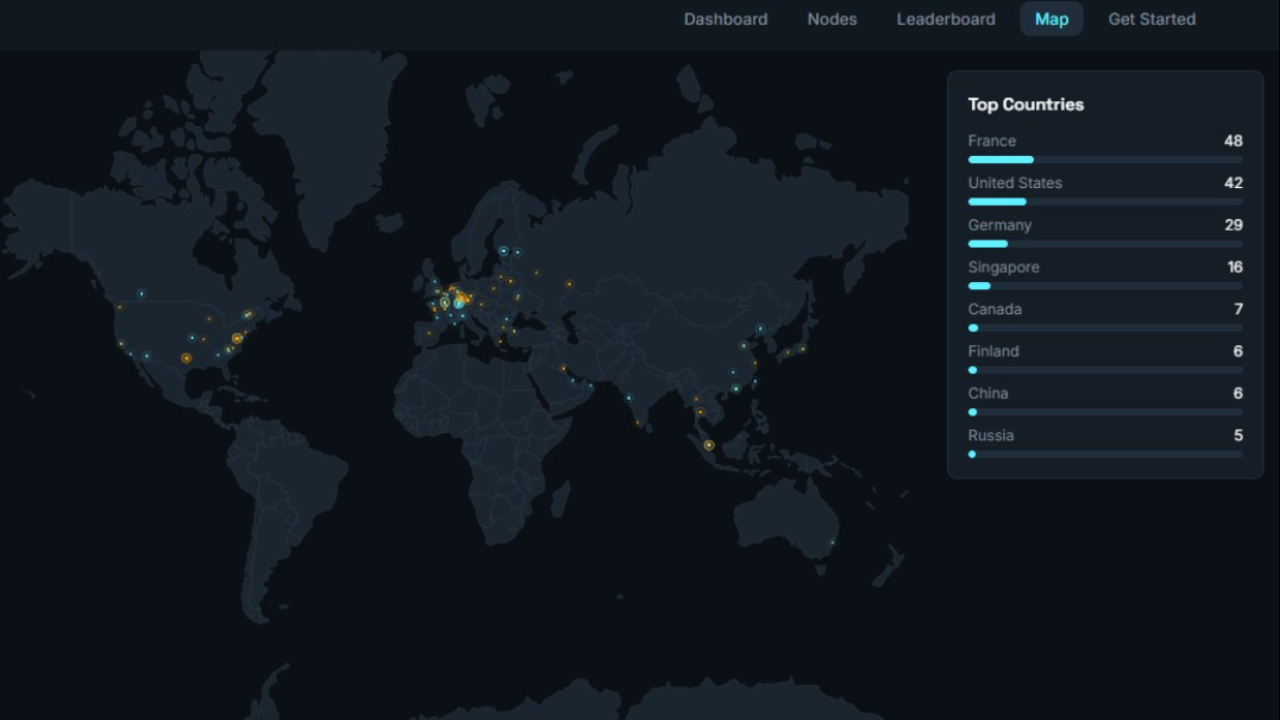Click United States node count 42
This screenshot has height=720, width=1280.
pos(1233,183)
